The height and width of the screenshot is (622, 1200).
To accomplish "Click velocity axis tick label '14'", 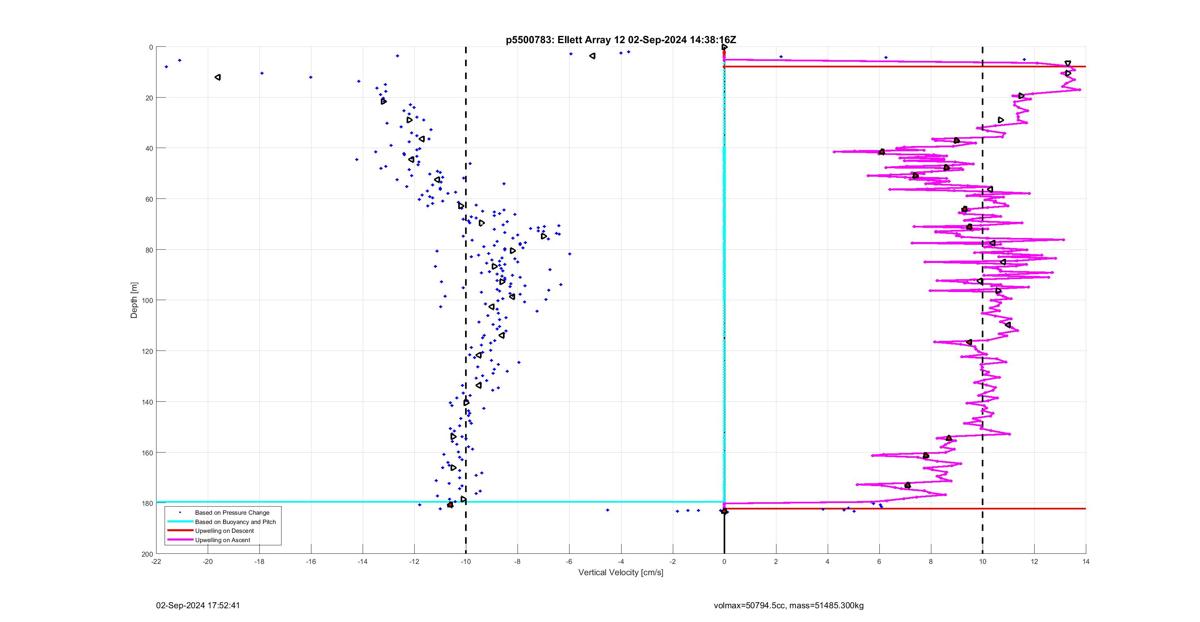I will [1086, 561].
